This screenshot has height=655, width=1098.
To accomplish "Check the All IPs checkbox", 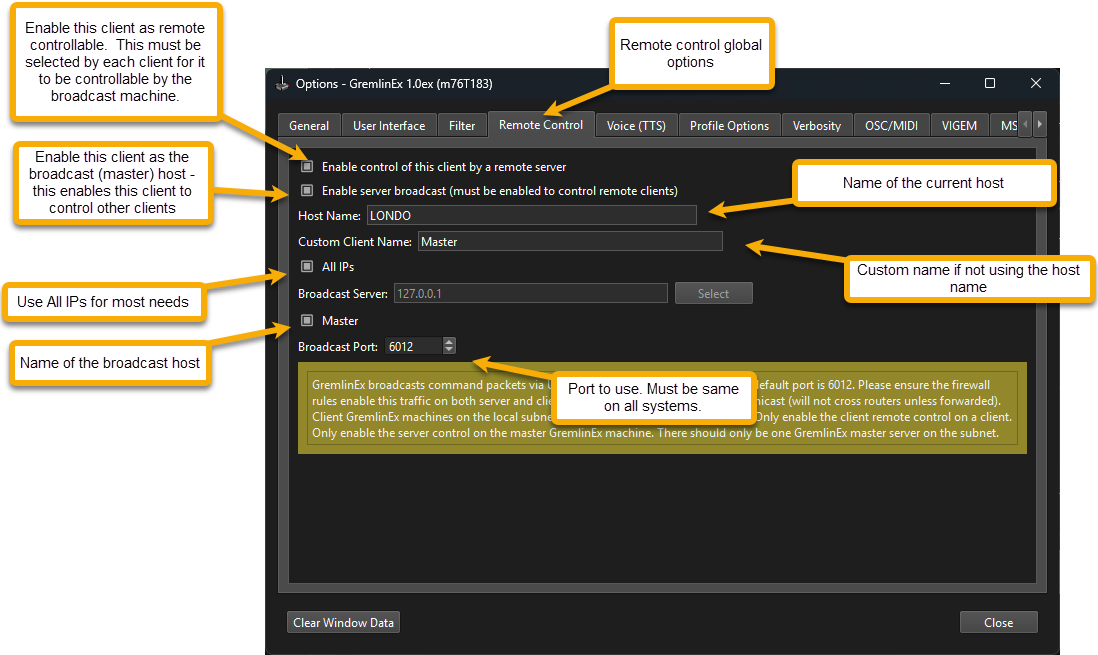I will tap(308, 267).
